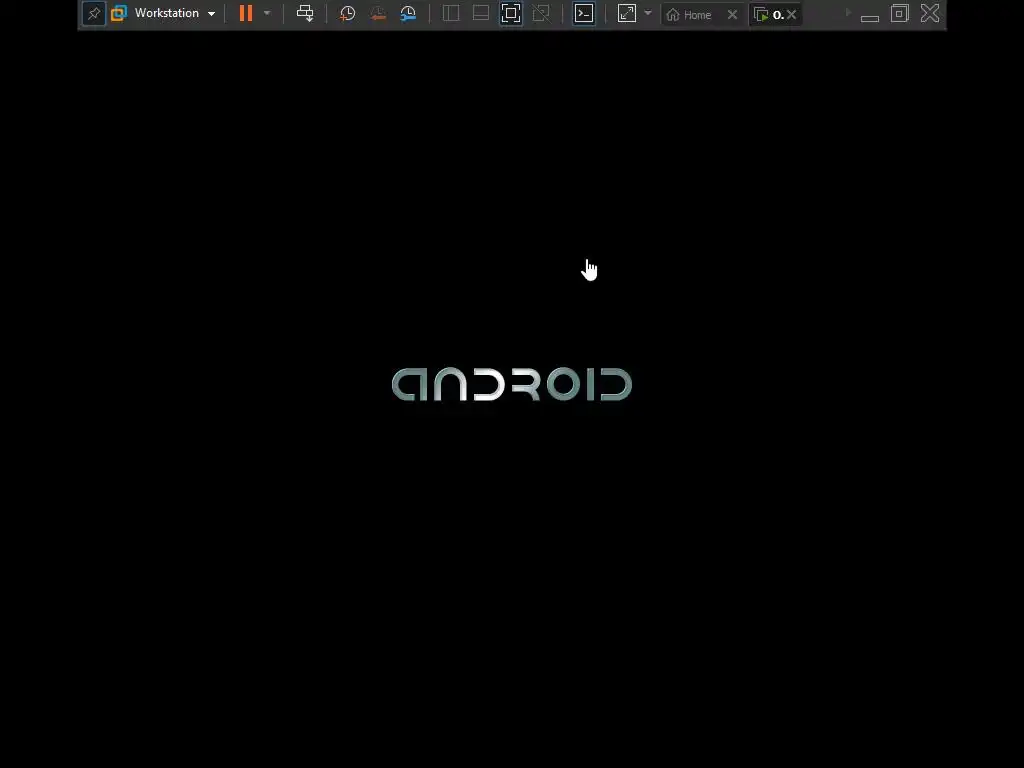Suspend the virtual machine with pause button

[x=246, y=13]
